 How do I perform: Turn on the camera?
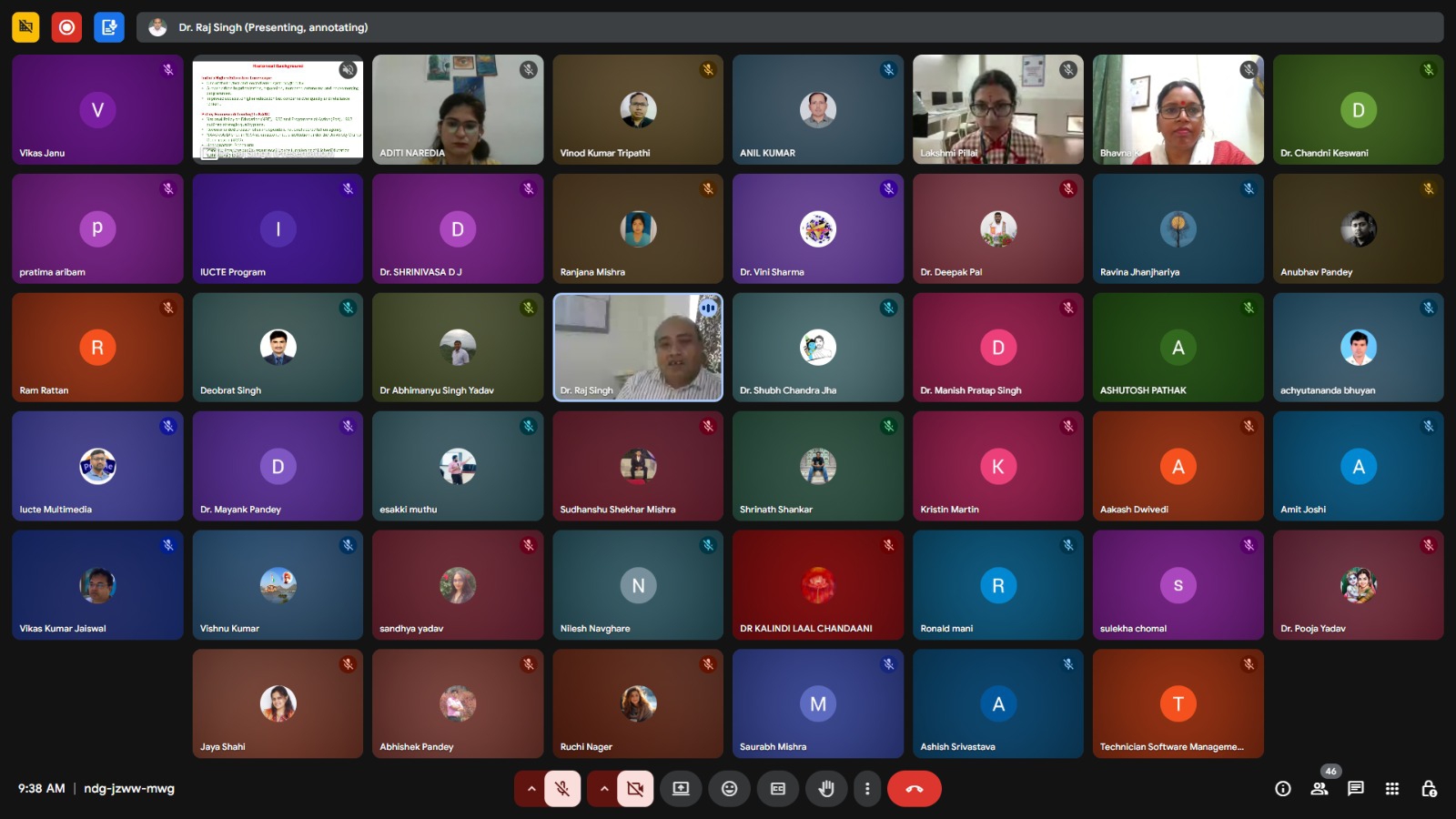[x=635, y=789]
